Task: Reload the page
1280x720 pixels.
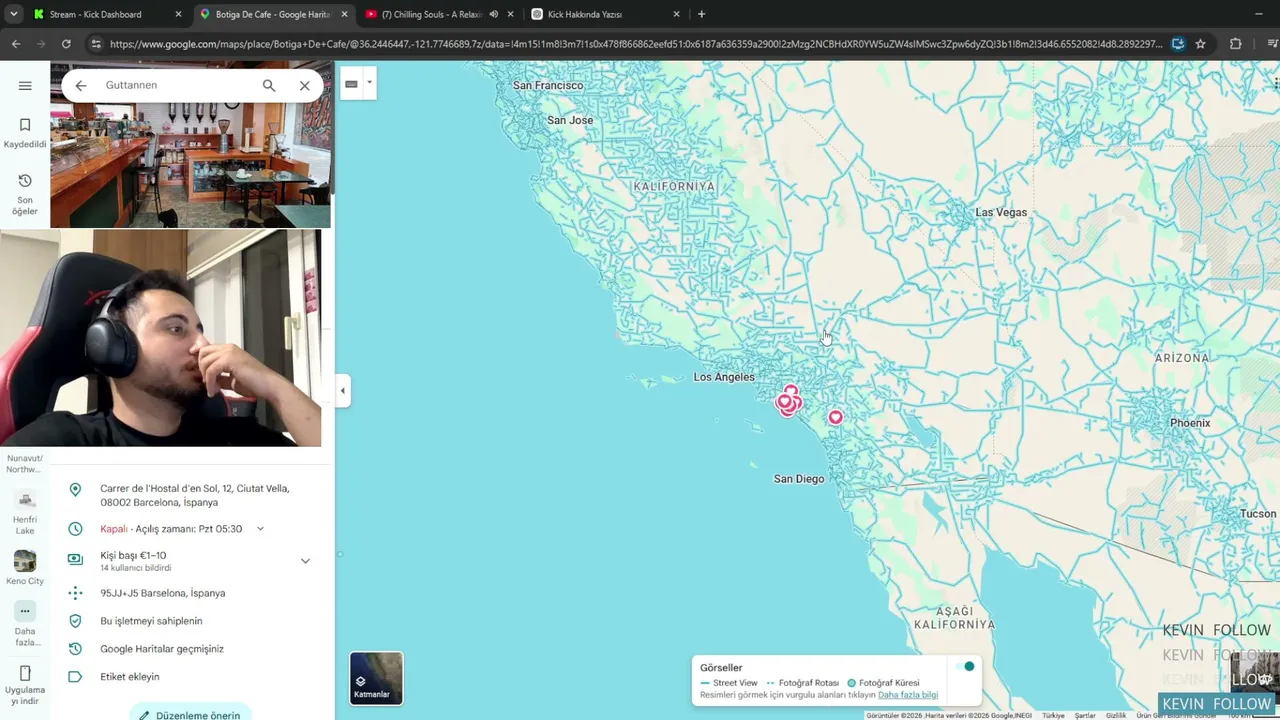Action: pyautogui.click(x=66, y=44)
